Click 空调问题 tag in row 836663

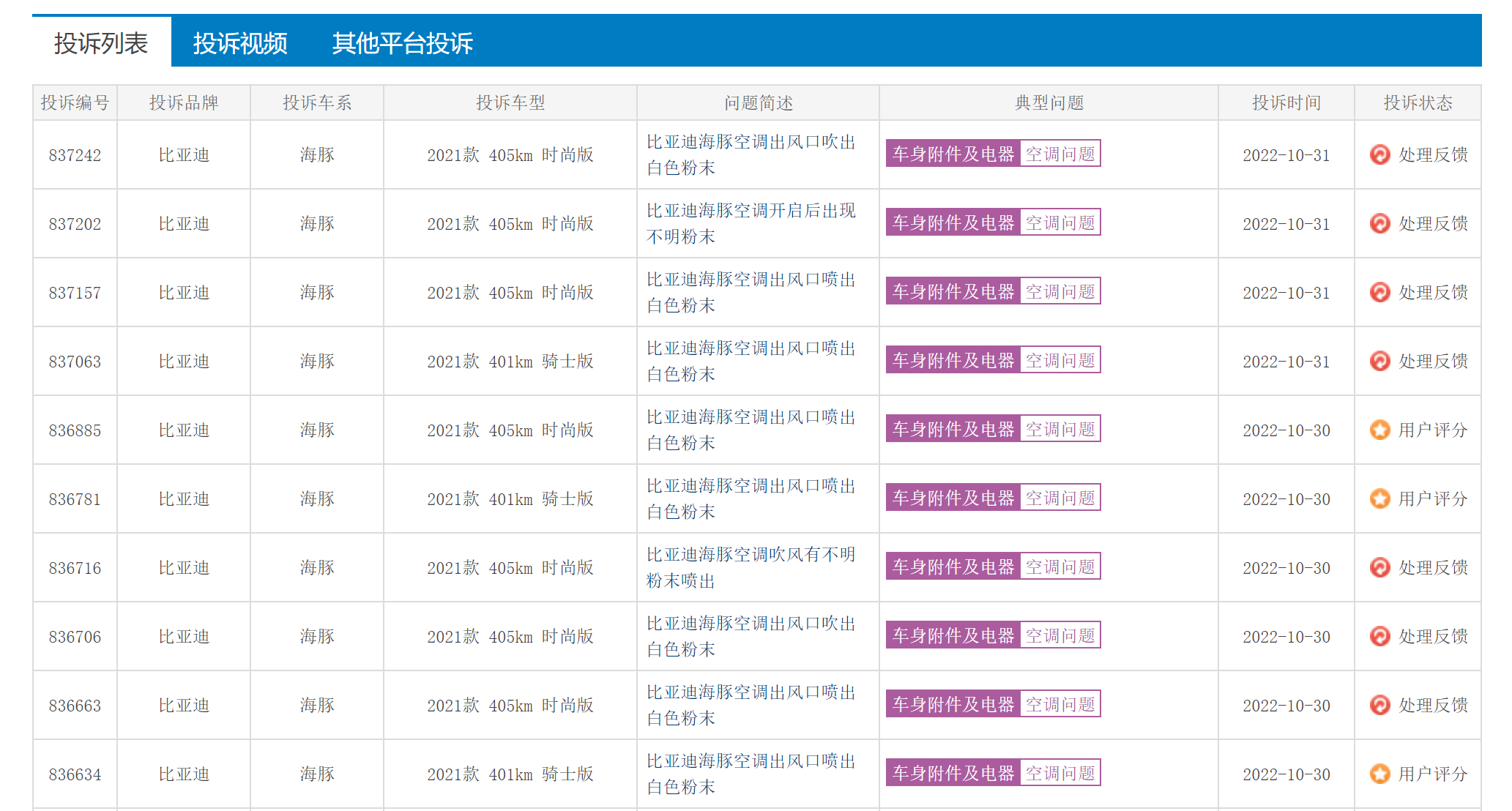point(1060,704)
